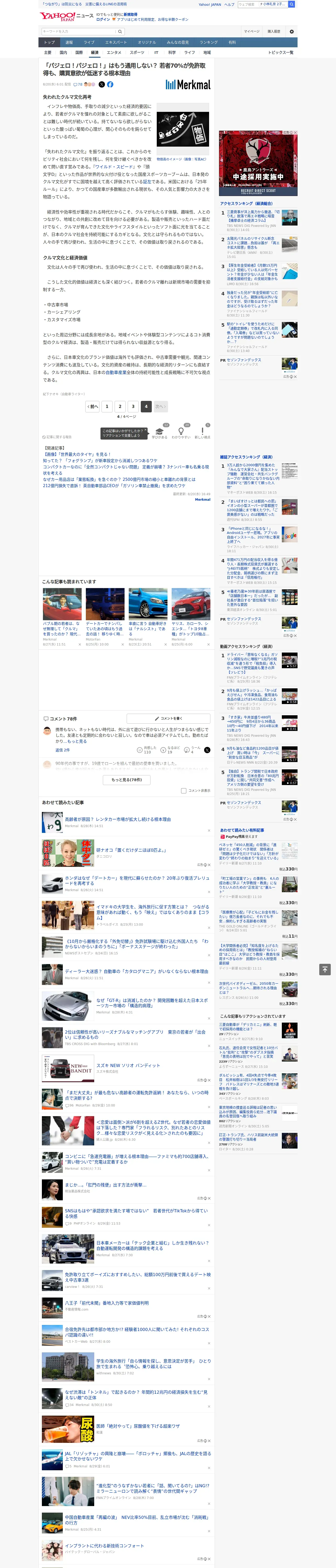Open the みんなの意見 tab
Image resolution: width=336 pixels, height=1568 pixels.
(x=178, y=43)
